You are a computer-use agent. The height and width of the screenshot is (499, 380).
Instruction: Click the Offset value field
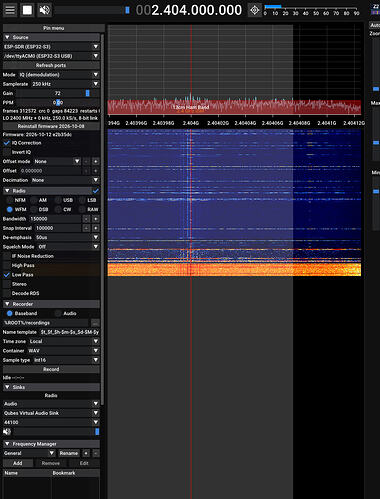[50, 171]
